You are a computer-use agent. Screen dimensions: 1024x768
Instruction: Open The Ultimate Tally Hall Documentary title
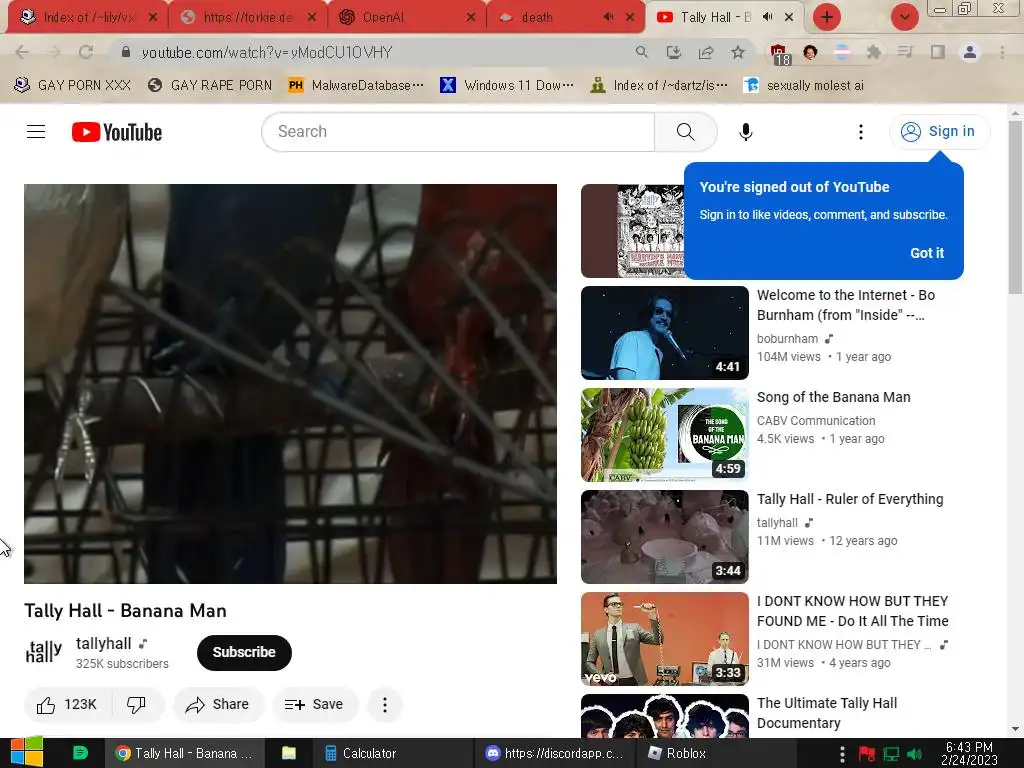coord(827,713)
